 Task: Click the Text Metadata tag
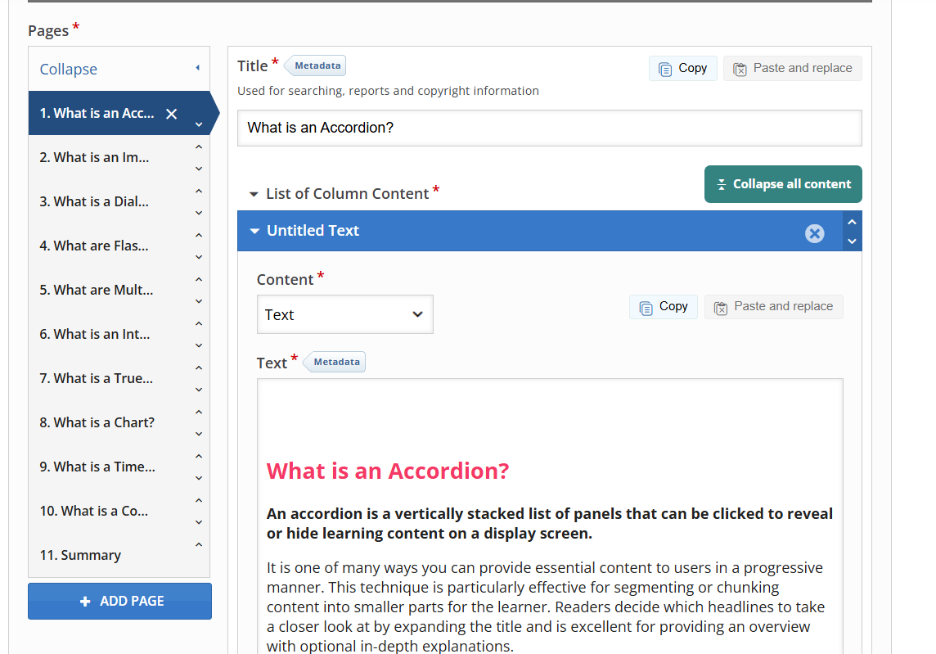[336, 362]
